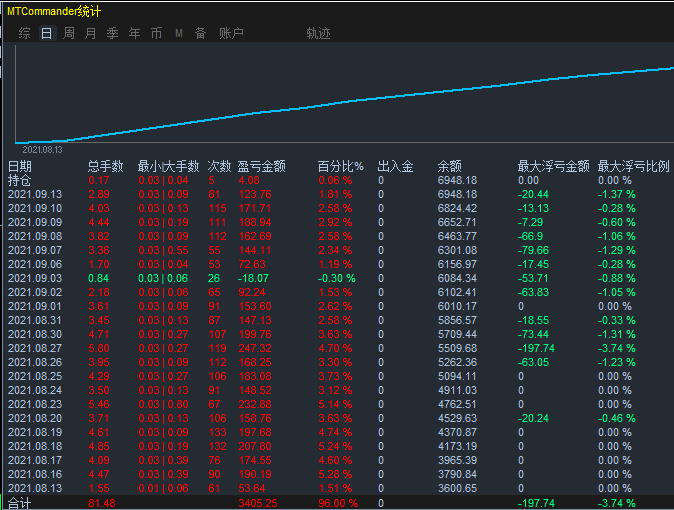
Task: Select the 2021.09.13 date row
Action: point(35,194)
